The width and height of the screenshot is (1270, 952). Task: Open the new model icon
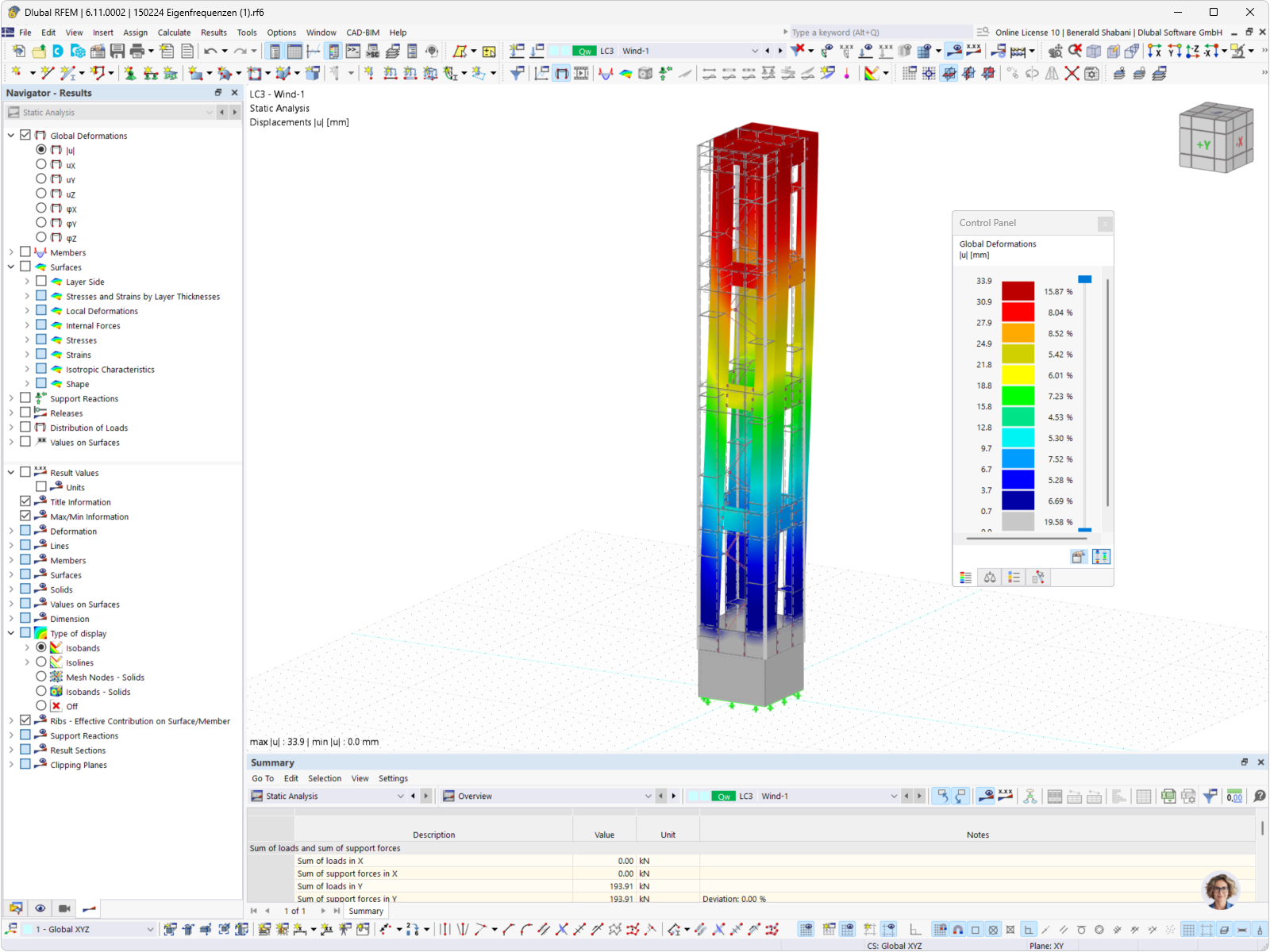pos(18,51)
